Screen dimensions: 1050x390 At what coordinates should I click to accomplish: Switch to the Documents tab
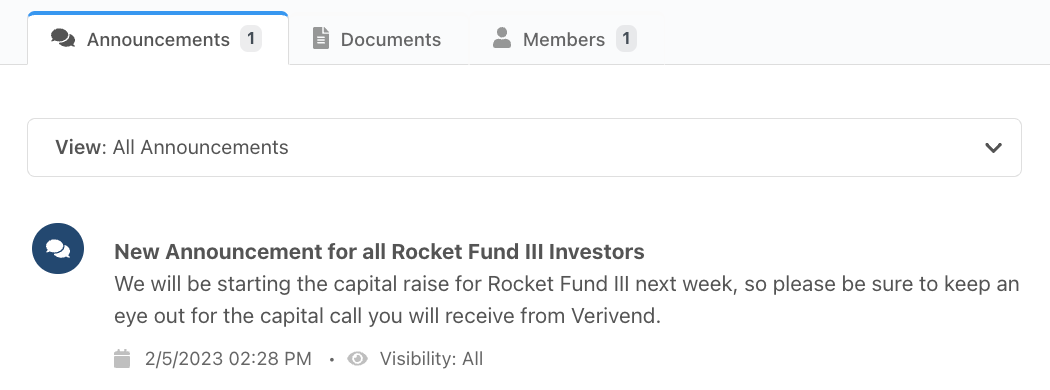378,39
